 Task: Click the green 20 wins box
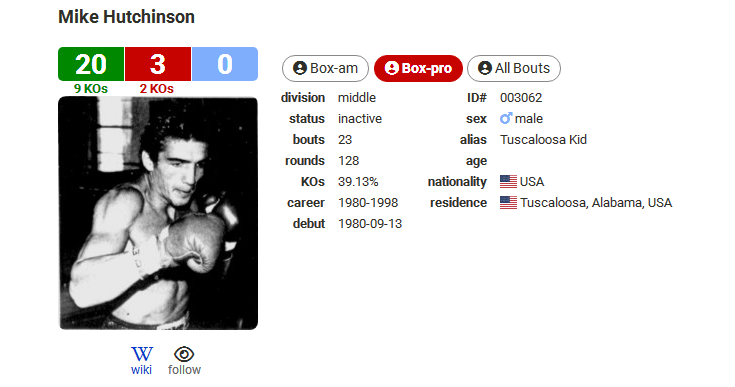point(91,64)
